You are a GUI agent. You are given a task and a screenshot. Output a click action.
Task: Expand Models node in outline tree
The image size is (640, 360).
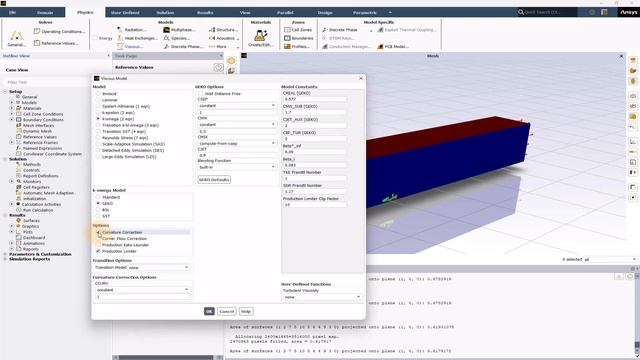(x=11, y=102)
